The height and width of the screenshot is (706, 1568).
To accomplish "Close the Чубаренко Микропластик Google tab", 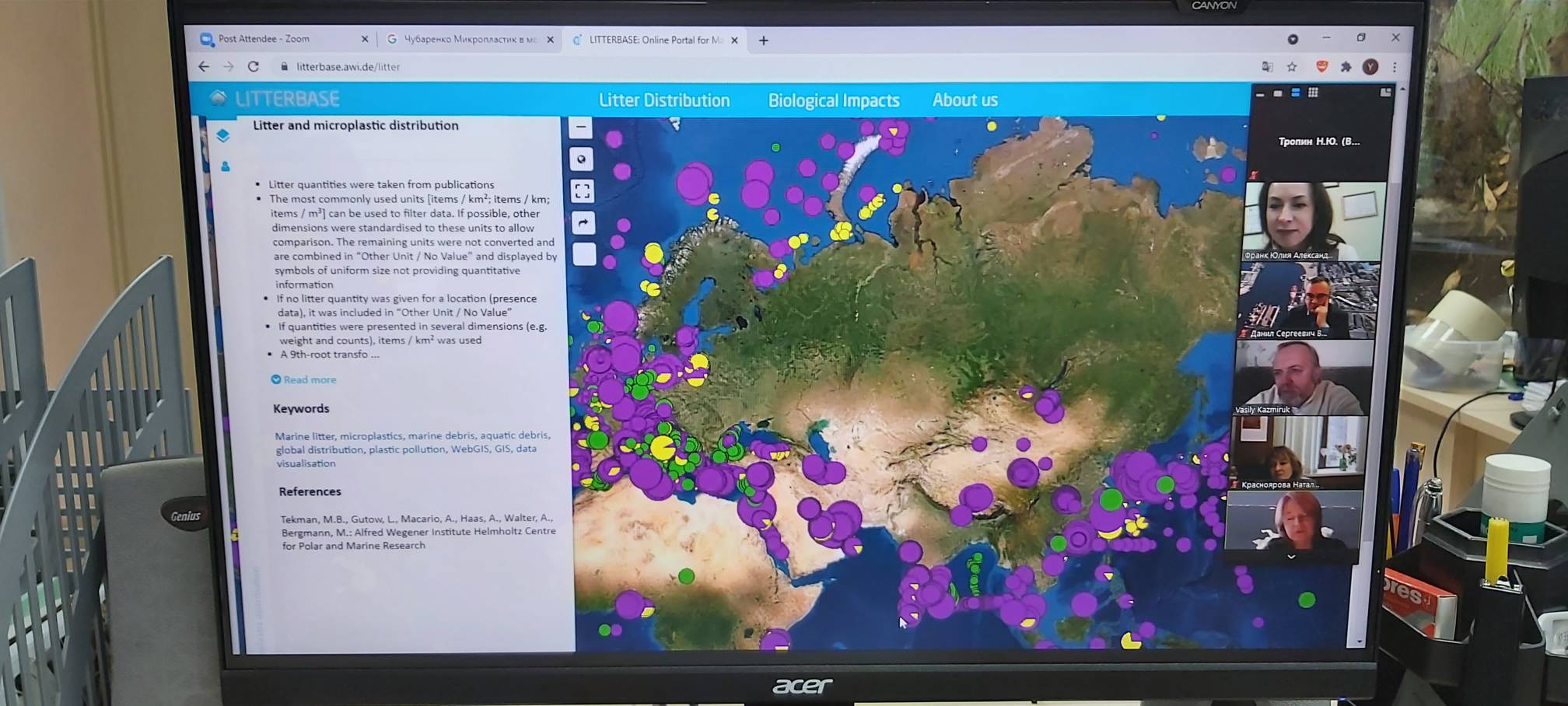I will point(550,40).
